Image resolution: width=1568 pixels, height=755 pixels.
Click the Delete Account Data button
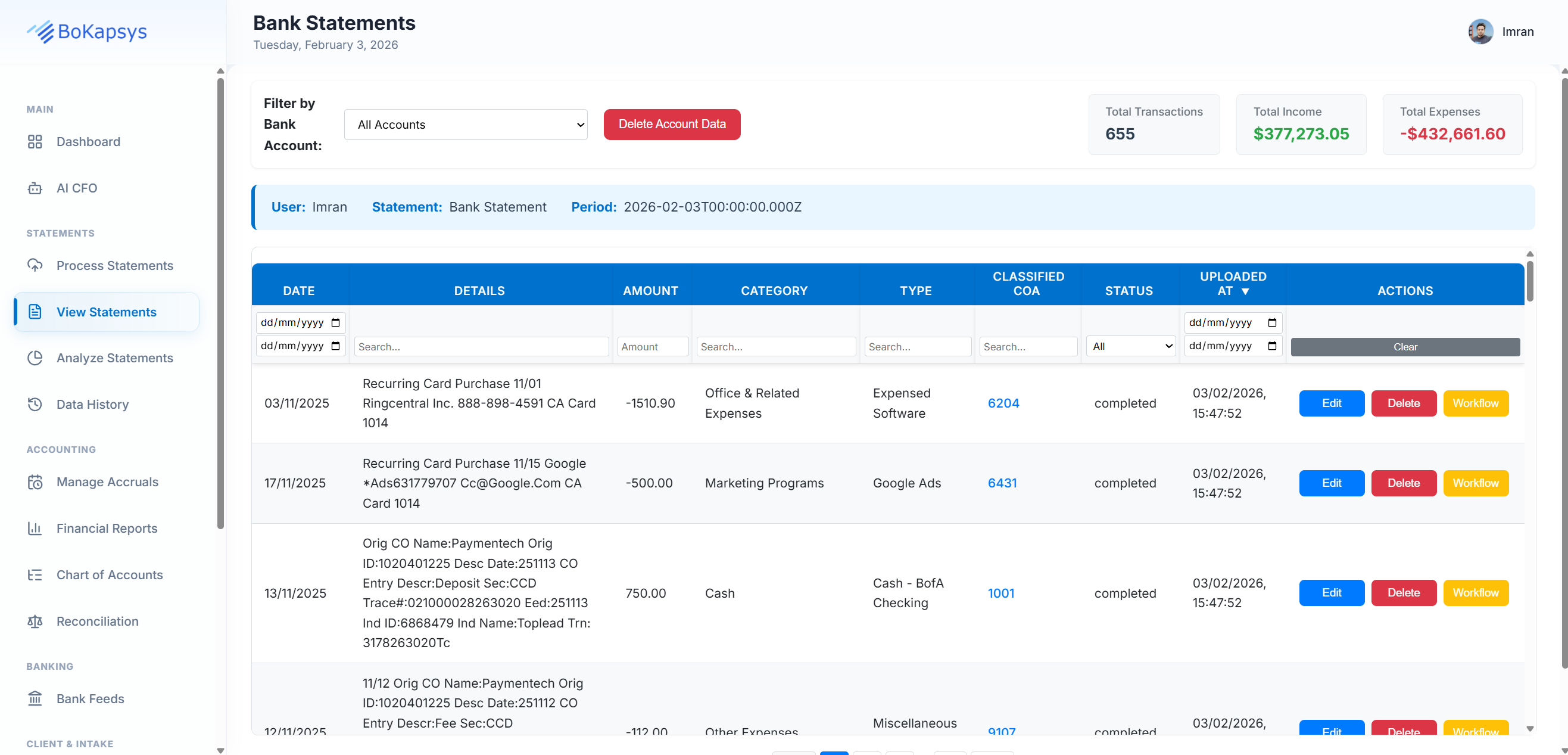671,124
